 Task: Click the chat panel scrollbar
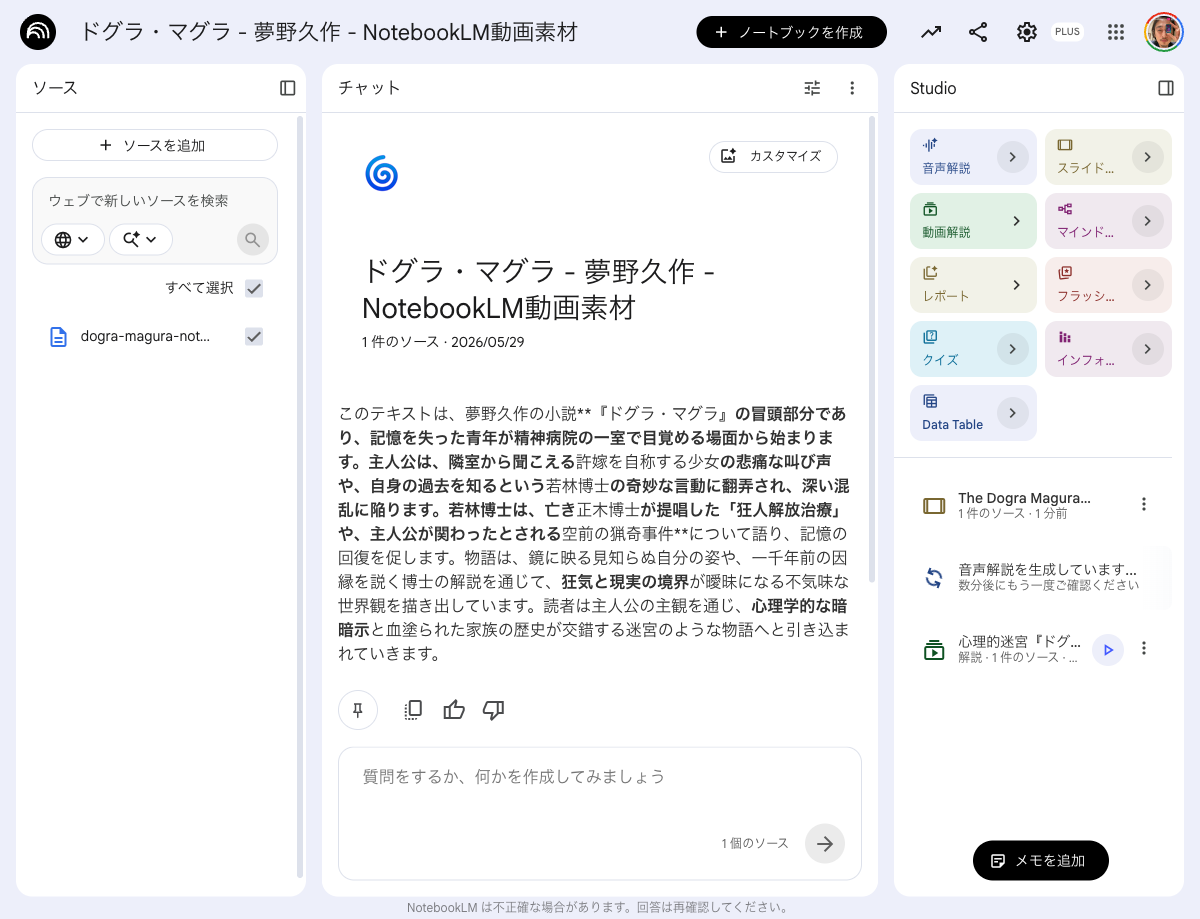pos(872,350)
